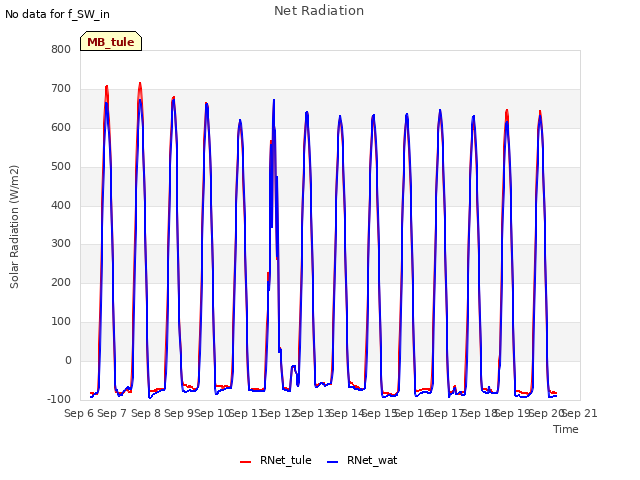Click the red RNet_tule legend line marker
640x480 pixels.
245,462
